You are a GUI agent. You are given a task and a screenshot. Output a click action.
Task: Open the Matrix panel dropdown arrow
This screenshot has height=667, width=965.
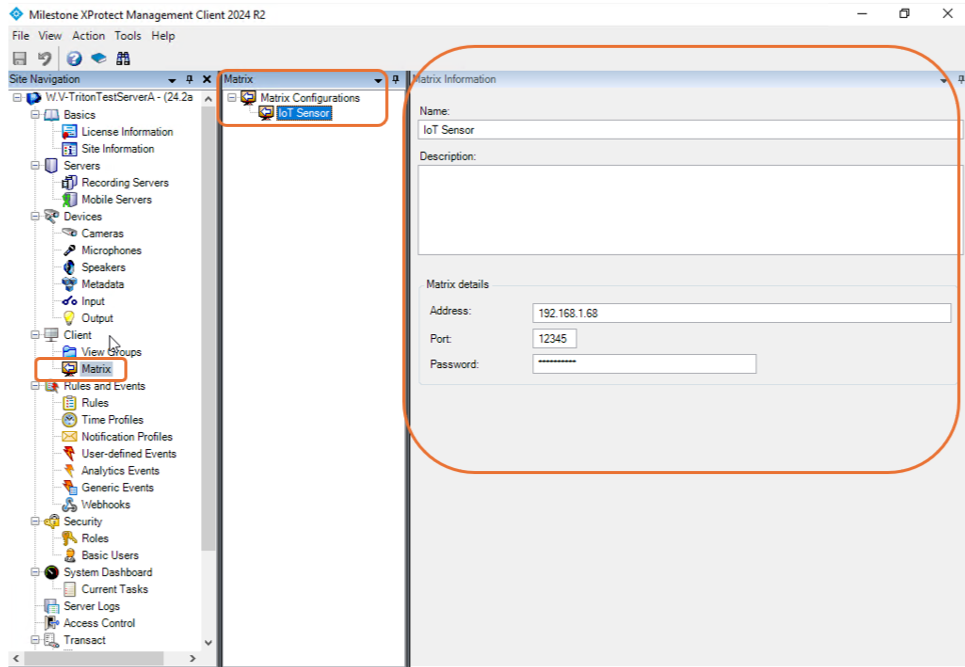coord(378,80)
